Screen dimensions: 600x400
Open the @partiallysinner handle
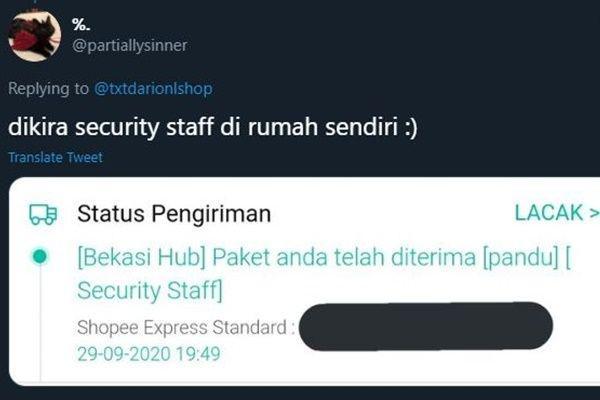130,46
